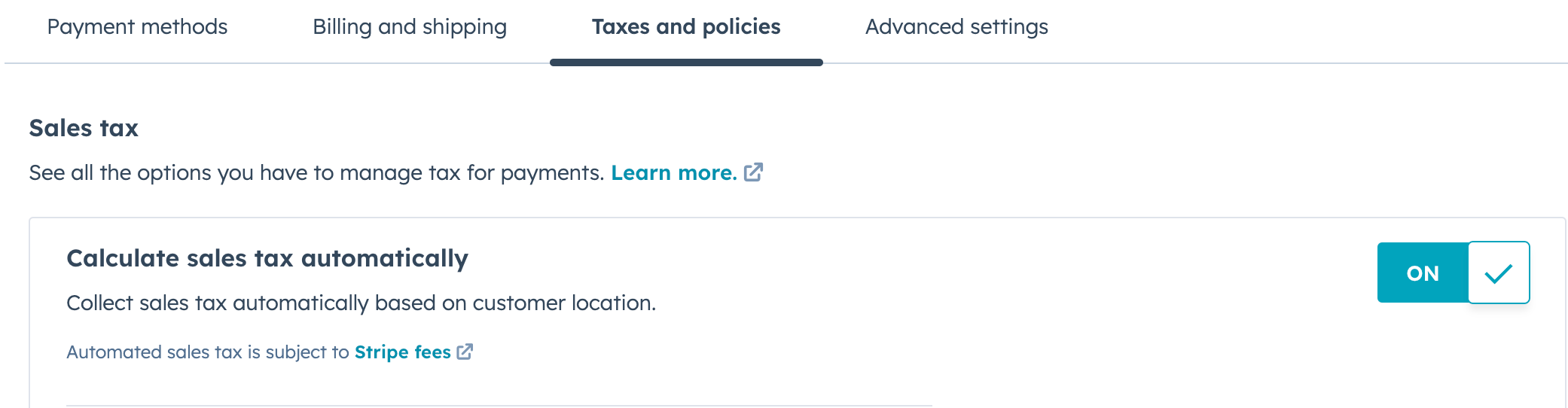Select the Taxes and policies tab
The width and height of the screenshot is (1568, 408).
click(x=685, y=27)
